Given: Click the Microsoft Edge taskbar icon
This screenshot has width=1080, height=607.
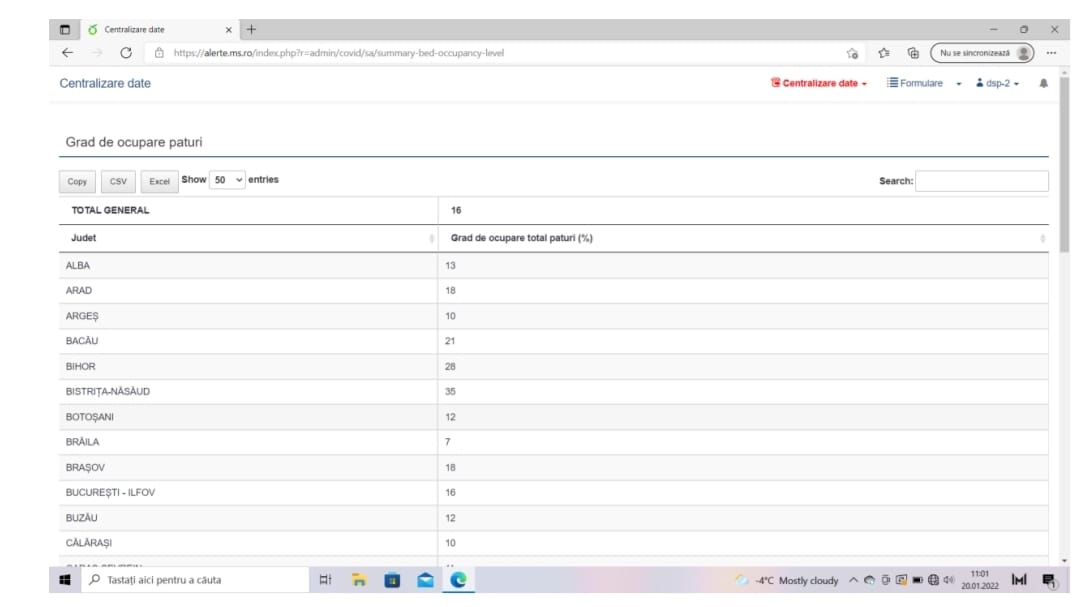Looking at the screenshot, I should click(458, 580).
